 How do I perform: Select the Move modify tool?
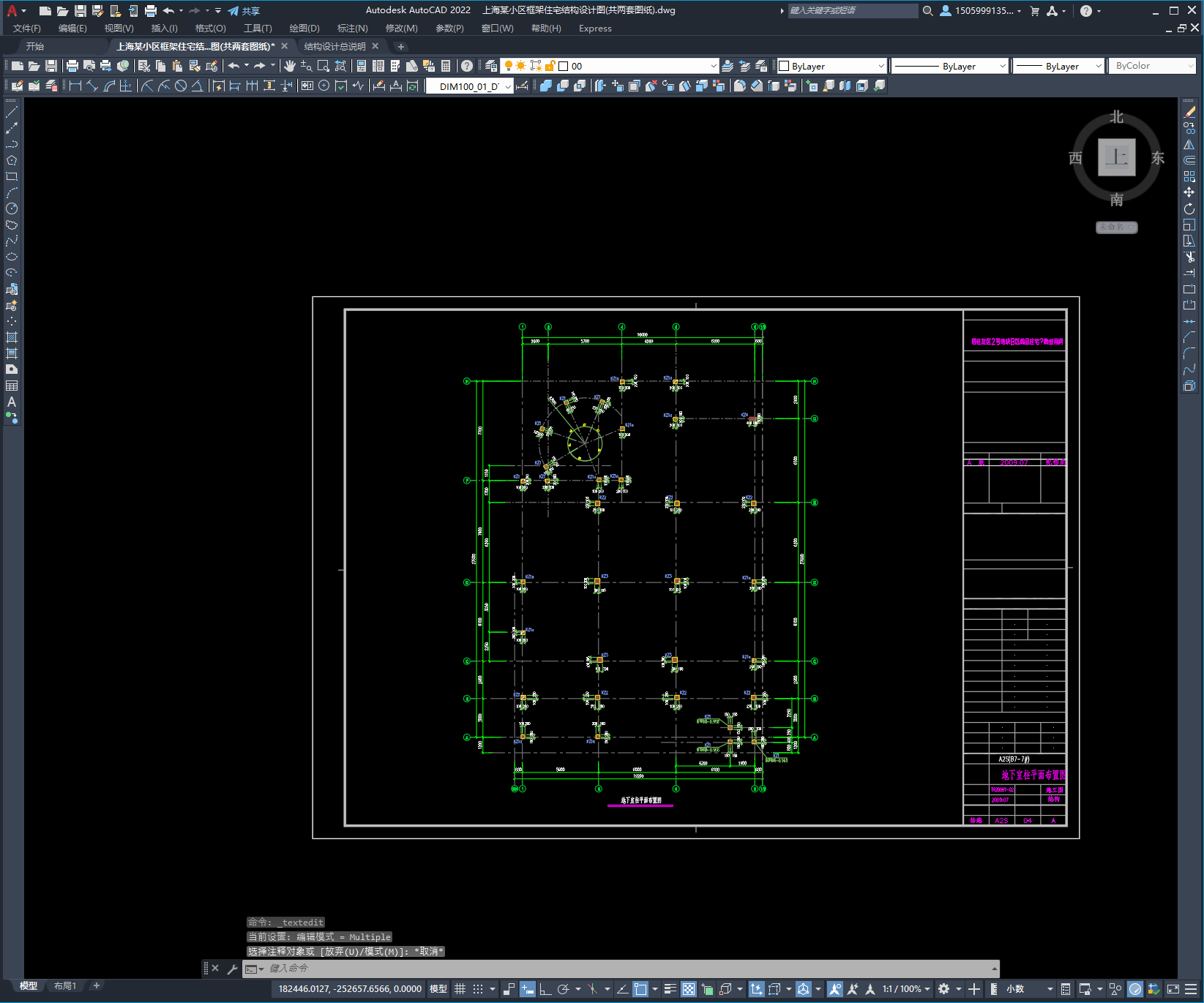tap(1189, 192)
